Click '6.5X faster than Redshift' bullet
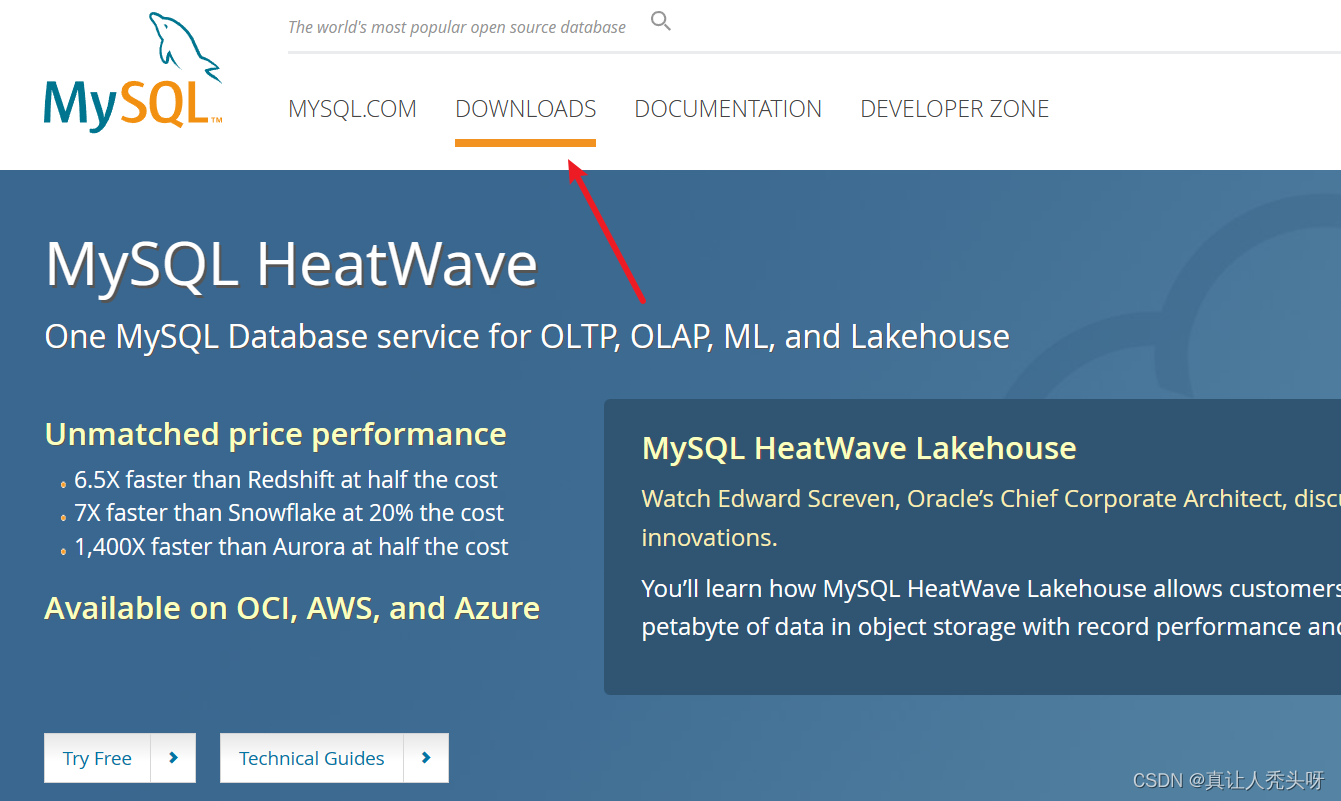This screenshot has height=801, width=1341. point(286,480)
